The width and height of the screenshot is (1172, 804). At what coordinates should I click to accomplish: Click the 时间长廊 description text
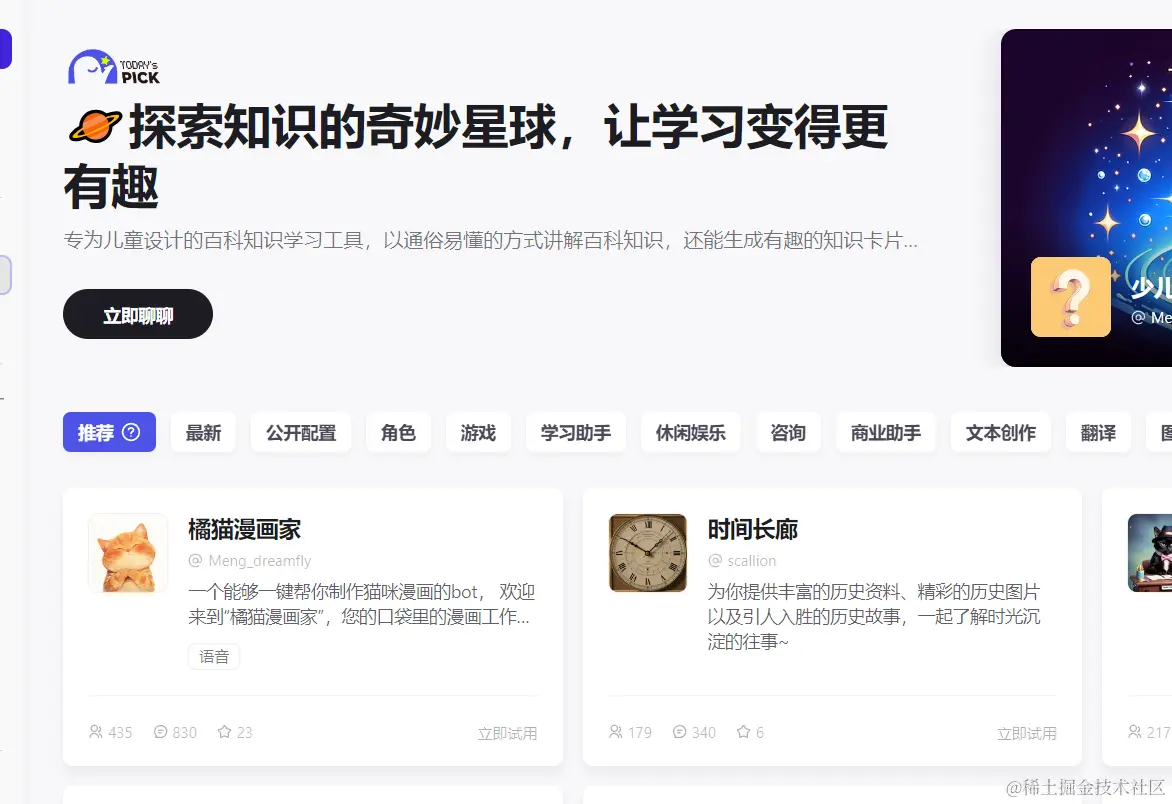[874, 616]
